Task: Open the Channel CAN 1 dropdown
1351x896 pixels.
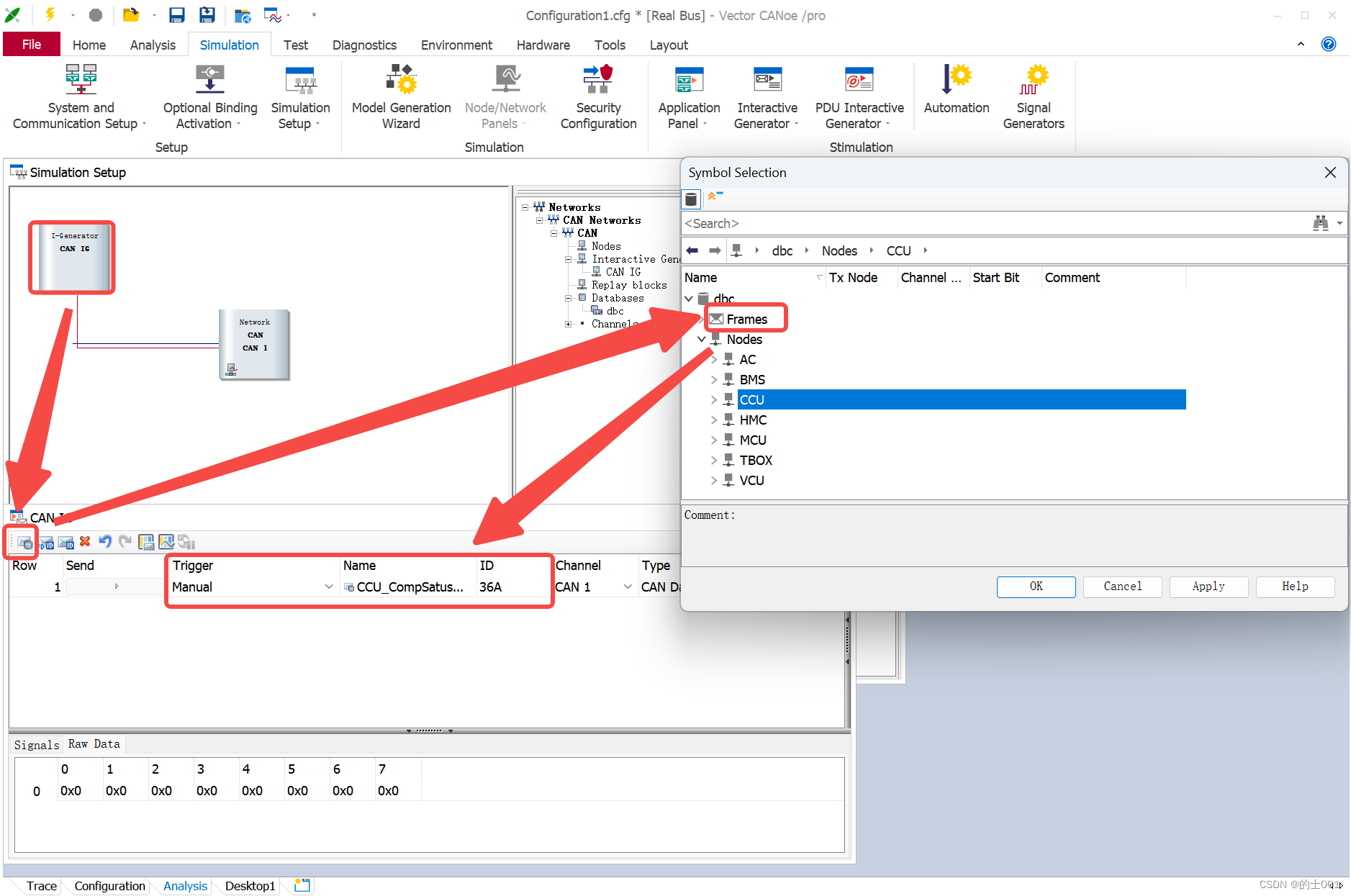Action: (x=627, y=587)
